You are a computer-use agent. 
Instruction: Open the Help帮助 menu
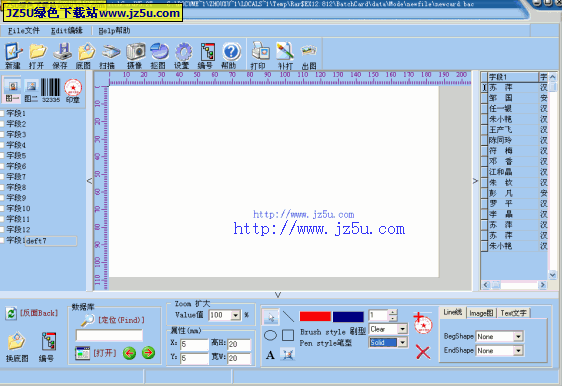[114, 31]
